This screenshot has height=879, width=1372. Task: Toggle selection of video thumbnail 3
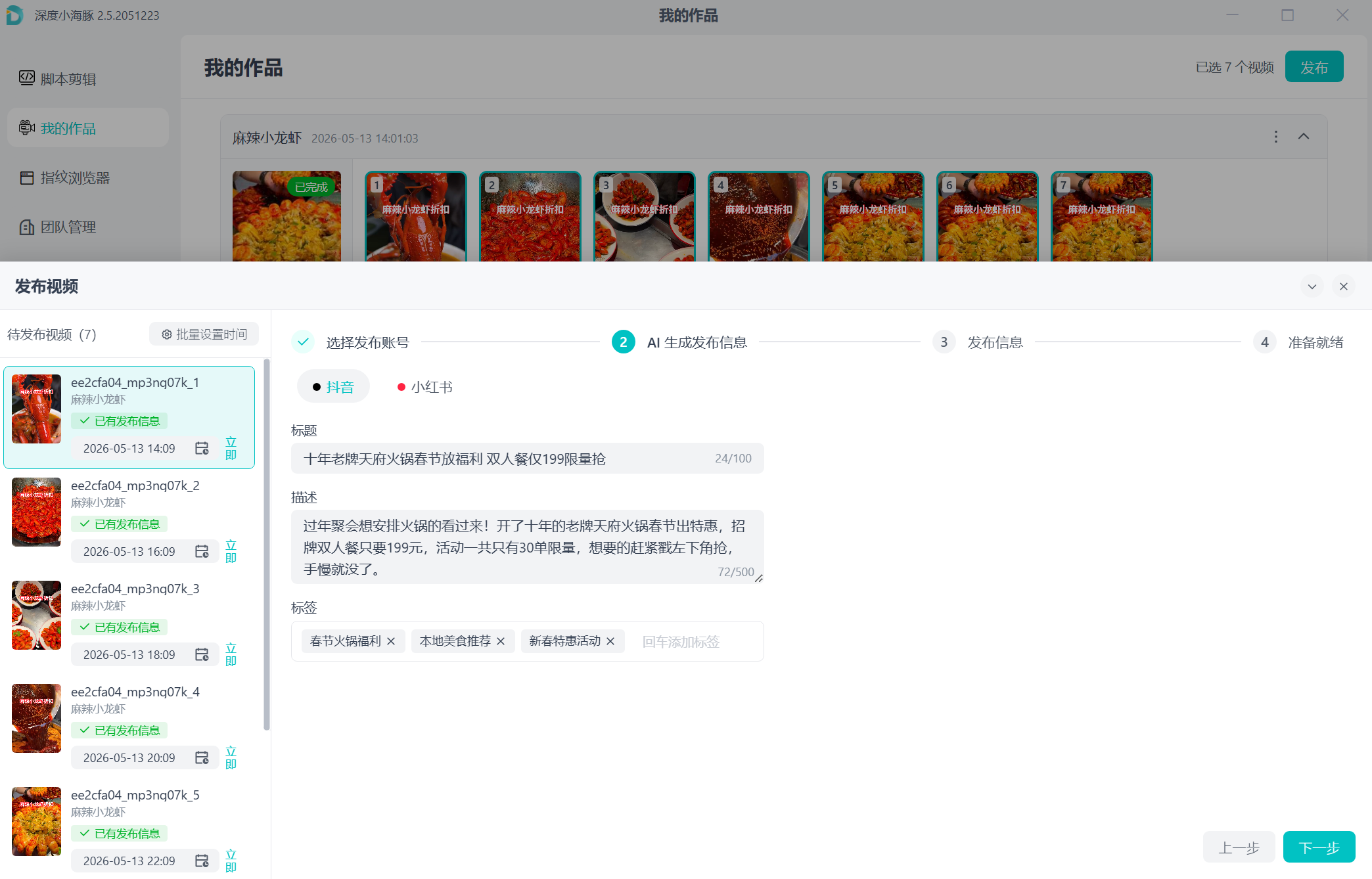tap(644, 216)
